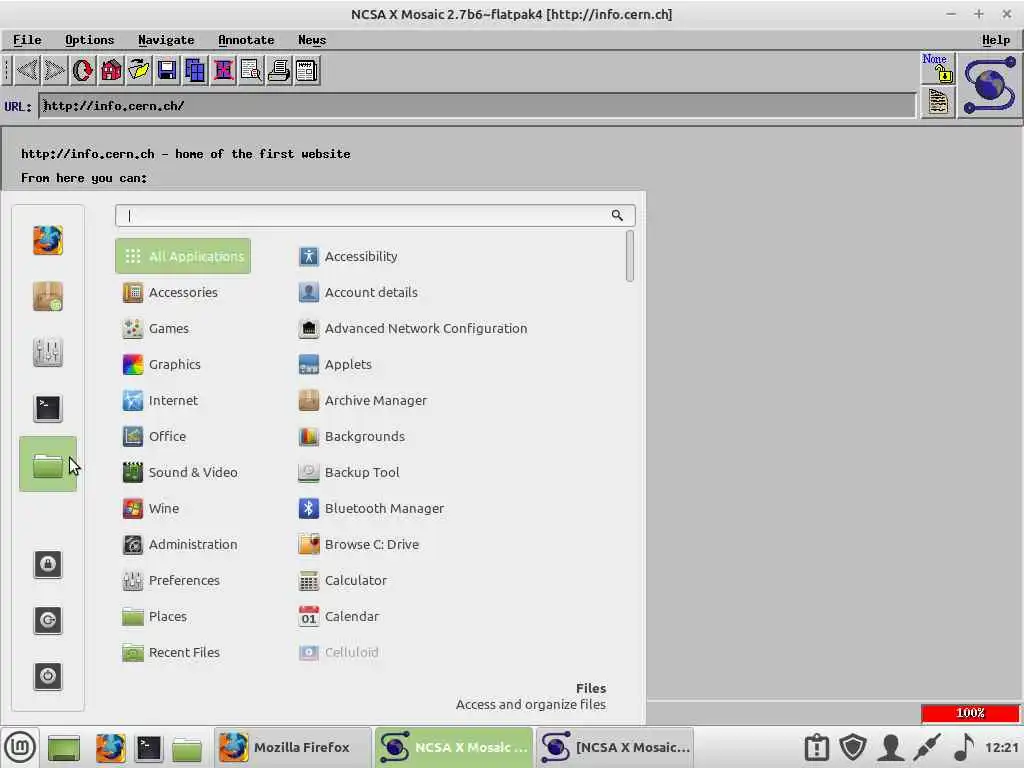Click the None security lock icon

point(938,68)
